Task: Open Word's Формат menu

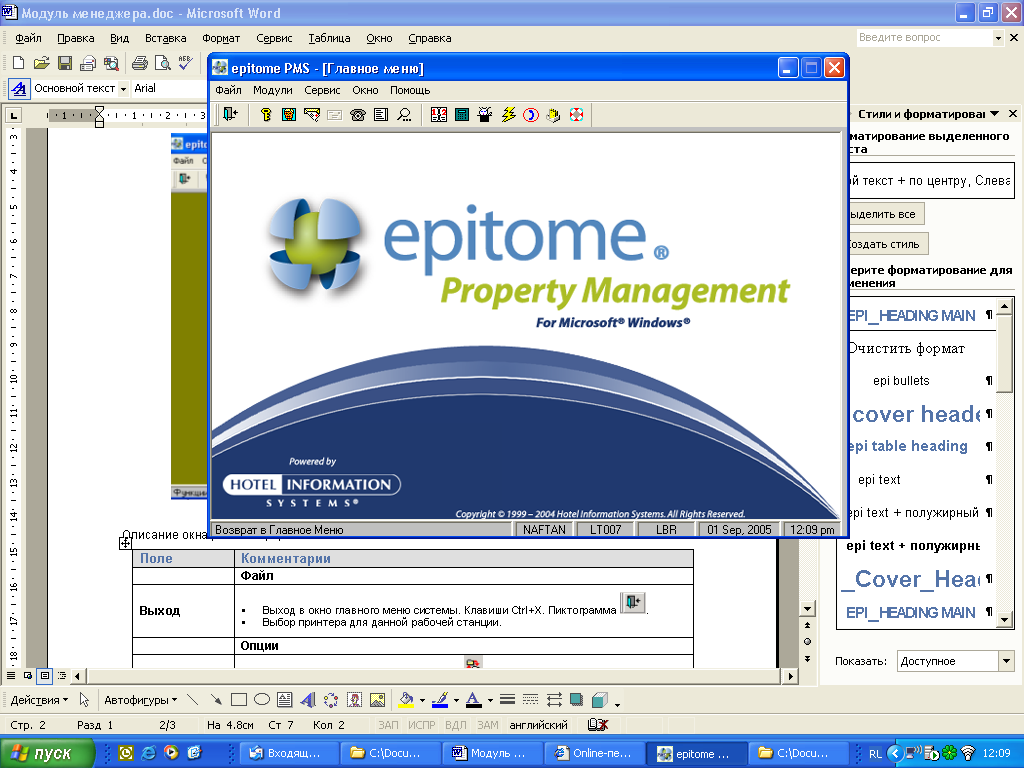Action: coord(221,38)
